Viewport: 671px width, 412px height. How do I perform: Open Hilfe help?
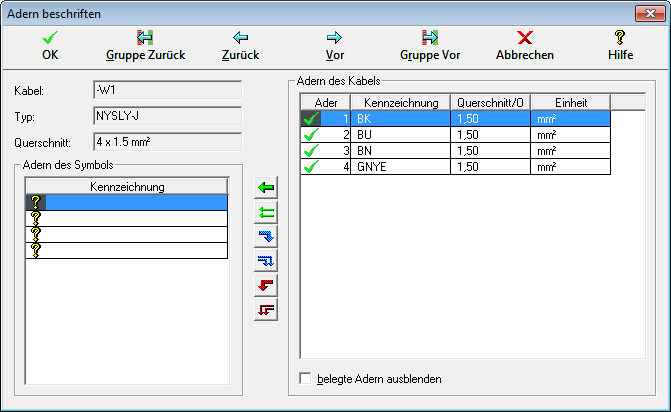620,46
